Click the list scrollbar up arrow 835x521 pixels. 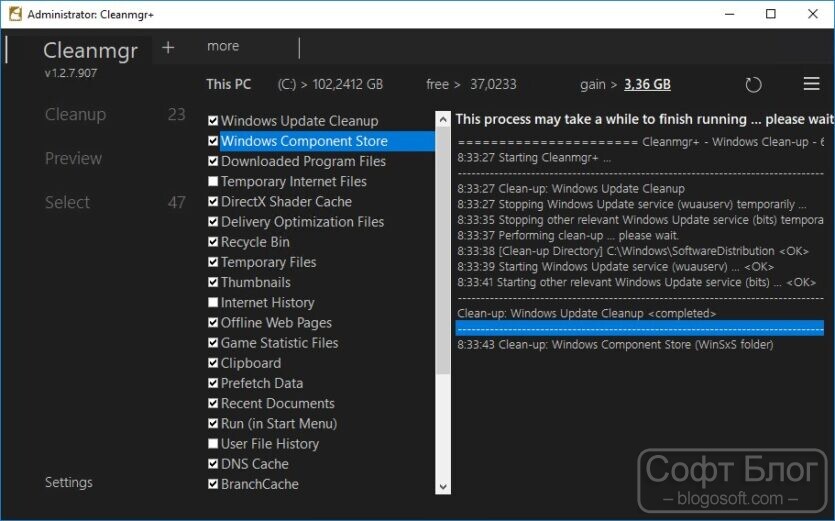443,119
